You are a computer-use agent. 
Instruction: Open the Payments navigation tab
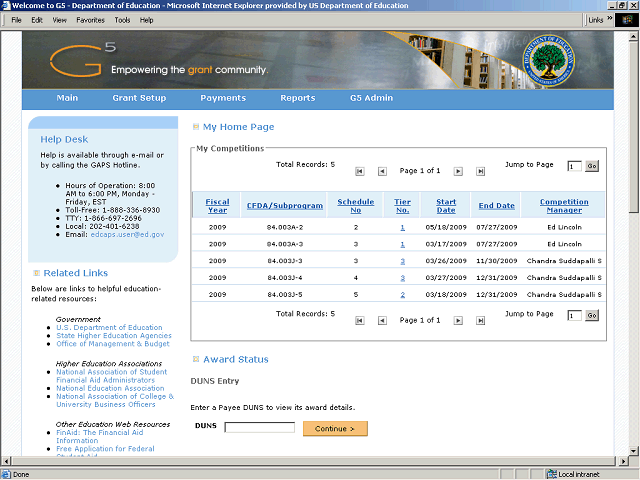coord(223,98)
